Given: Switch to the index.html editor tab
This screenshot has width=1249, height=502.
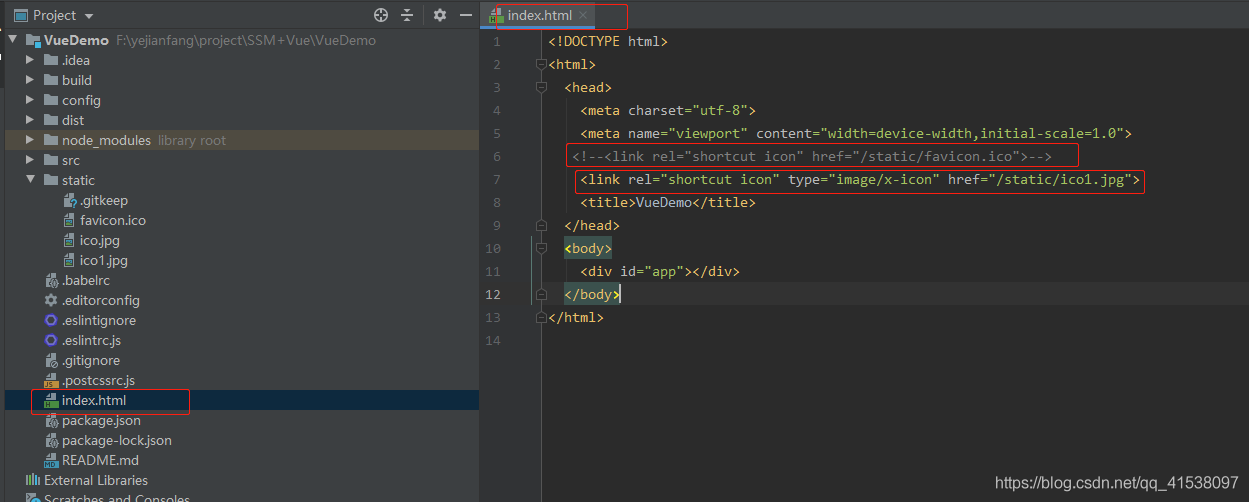Looking at the screenshot, I should coord(539,16).
